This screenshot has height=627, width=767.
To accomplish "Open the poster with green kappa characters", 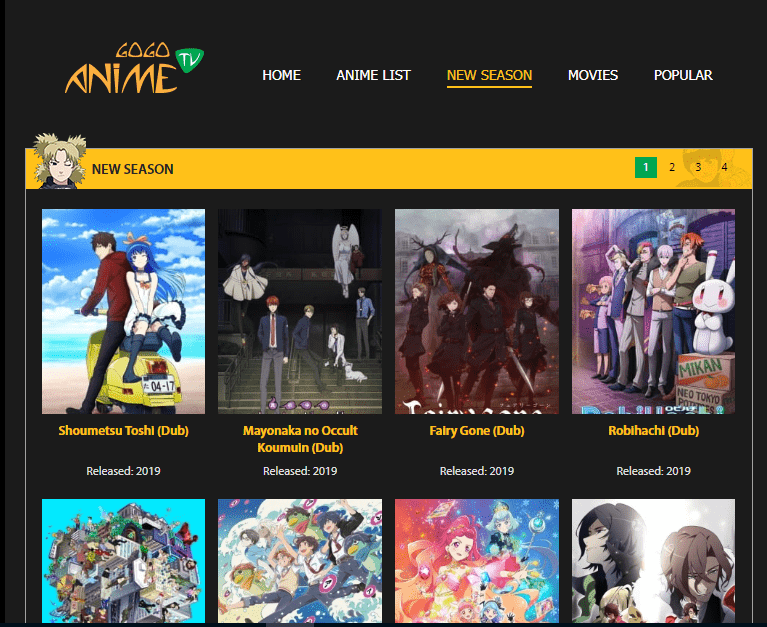I will tap(300, 561).
